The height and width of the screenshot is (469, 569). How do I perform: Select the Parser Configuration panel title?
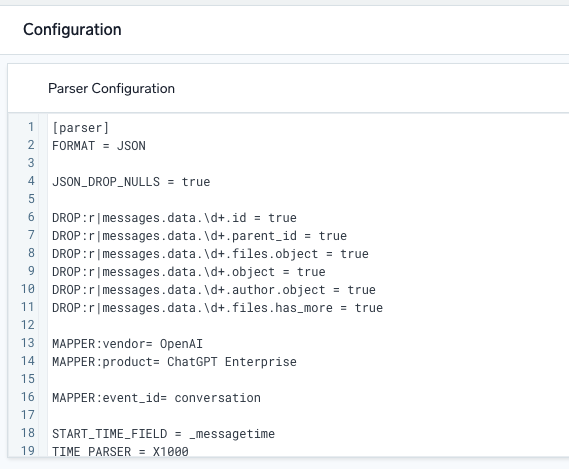(111, 89)
